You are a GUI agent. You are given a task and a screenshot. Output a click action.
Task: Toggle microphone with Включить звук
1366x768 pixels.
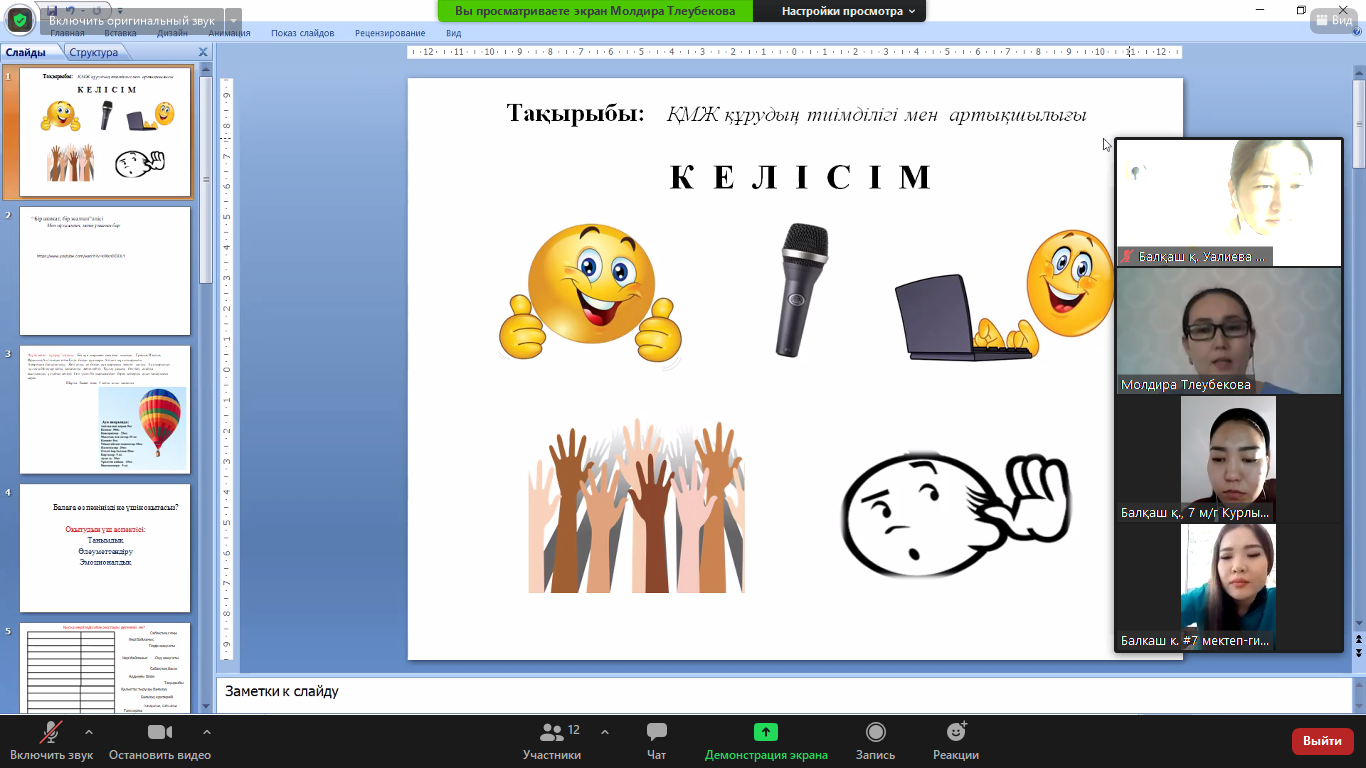coord(50,732)
